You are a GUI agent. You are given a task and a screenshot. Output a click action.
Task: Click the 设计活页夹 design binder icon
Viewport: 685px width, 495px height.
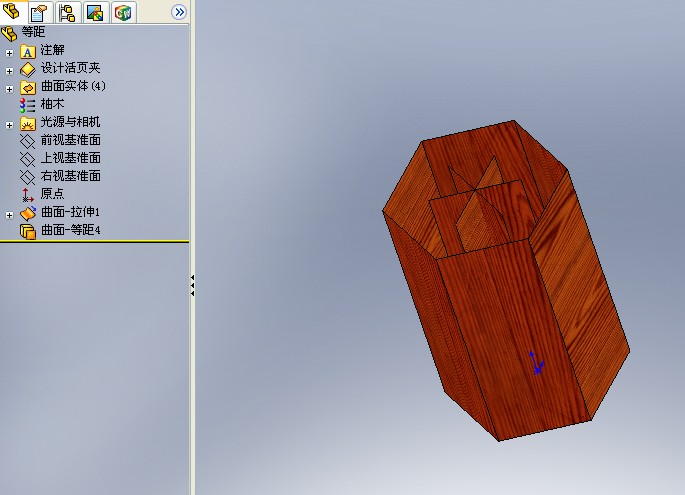(x=28, y=70)
